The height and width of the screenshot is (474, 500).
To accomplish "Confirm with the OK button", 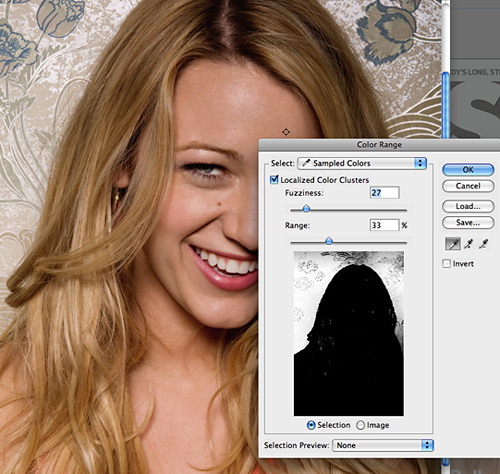I will tap(468, 169).
